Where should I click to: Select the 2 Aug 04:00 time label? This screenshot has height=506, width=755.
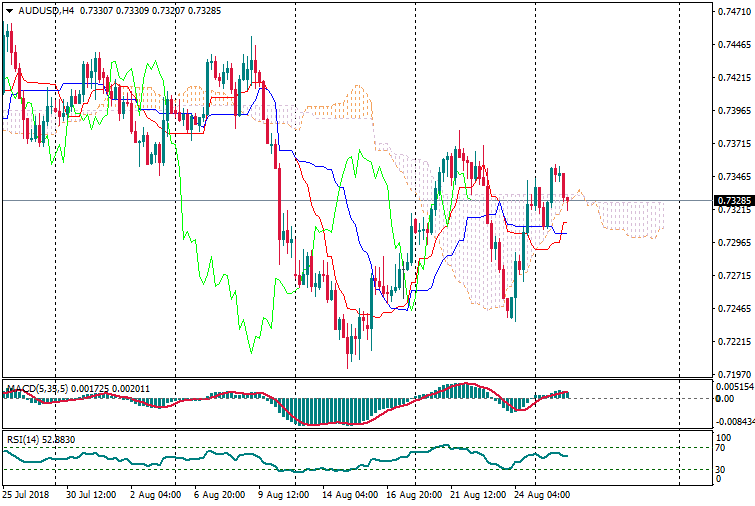point(155,494)
